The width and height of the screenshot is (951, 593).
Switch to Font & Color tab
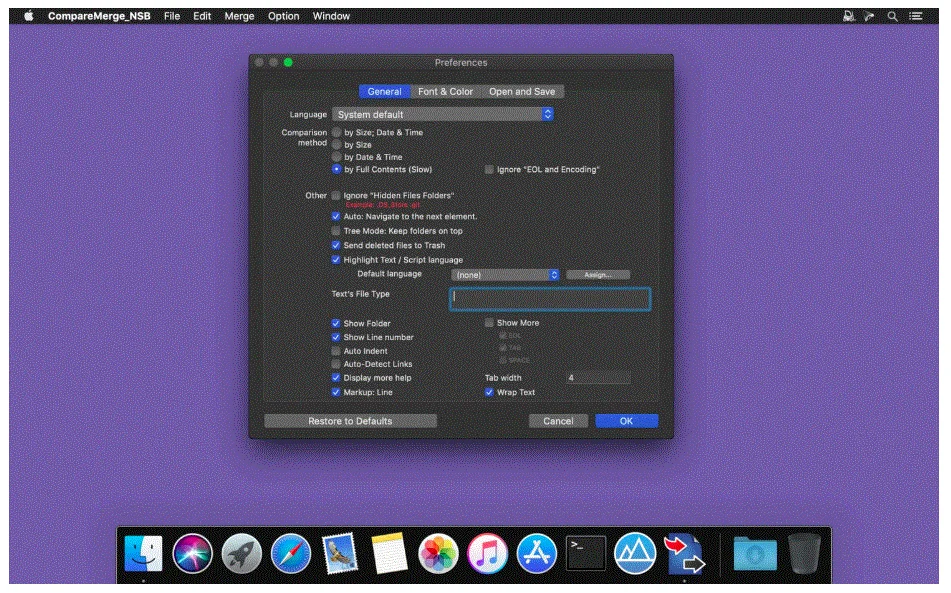coord(445,92)
